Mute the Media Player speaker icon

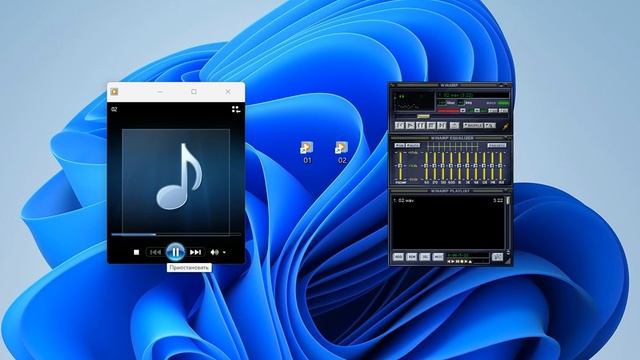[214, 252]
